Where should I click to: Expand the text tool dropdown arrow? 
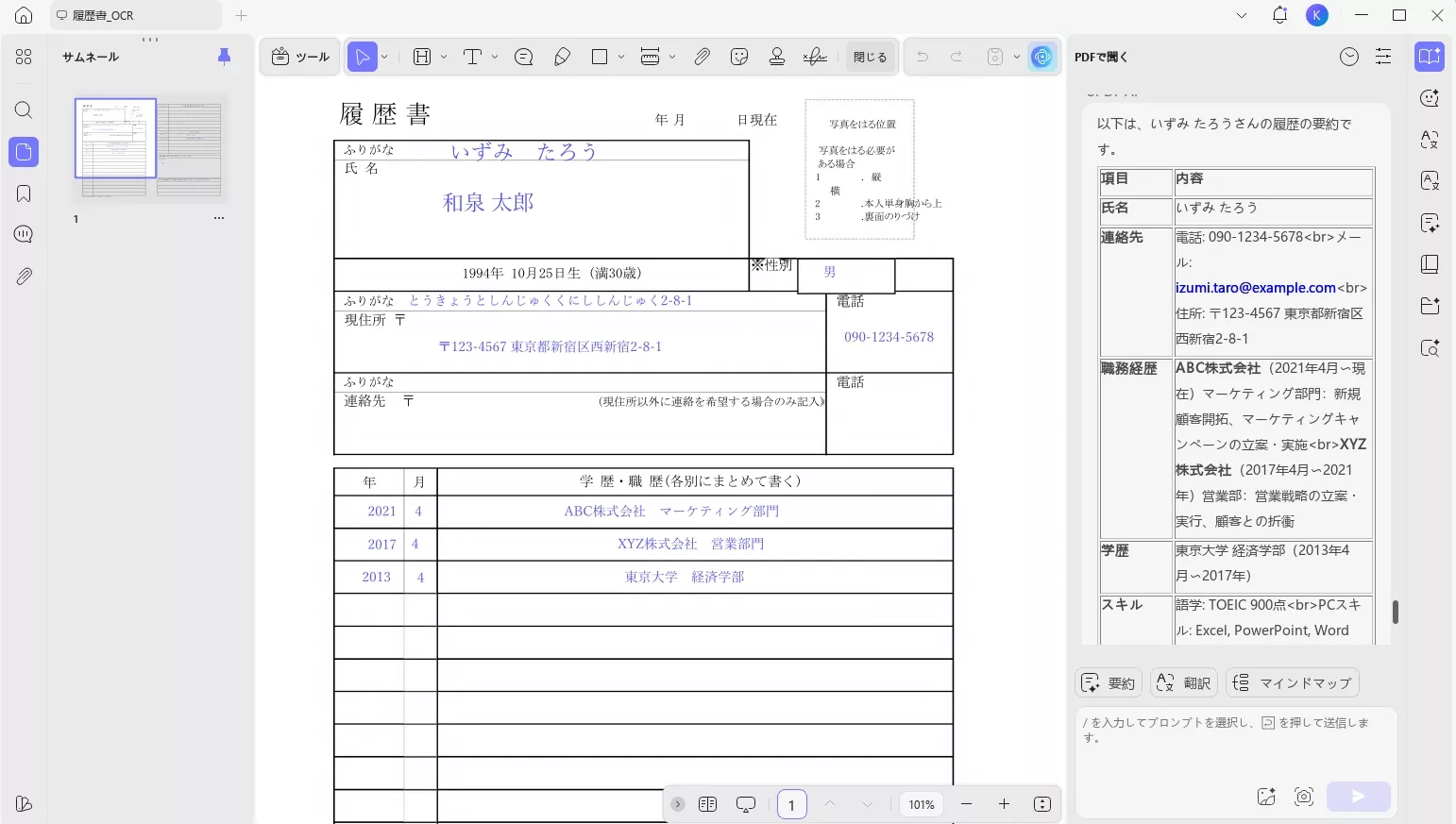pyautogui.click(x=495, y=58)
